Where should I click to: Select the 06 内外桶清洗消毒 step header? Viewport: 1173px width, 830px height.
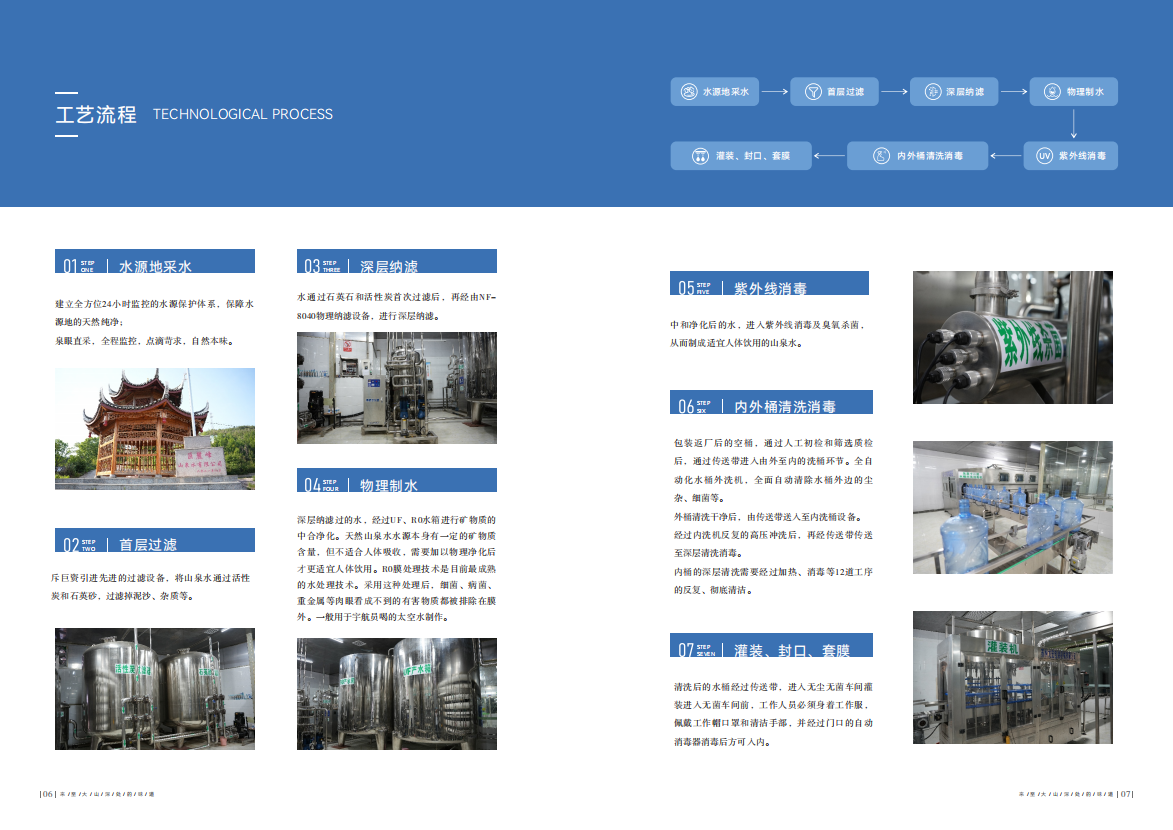(x=772, y=402)
